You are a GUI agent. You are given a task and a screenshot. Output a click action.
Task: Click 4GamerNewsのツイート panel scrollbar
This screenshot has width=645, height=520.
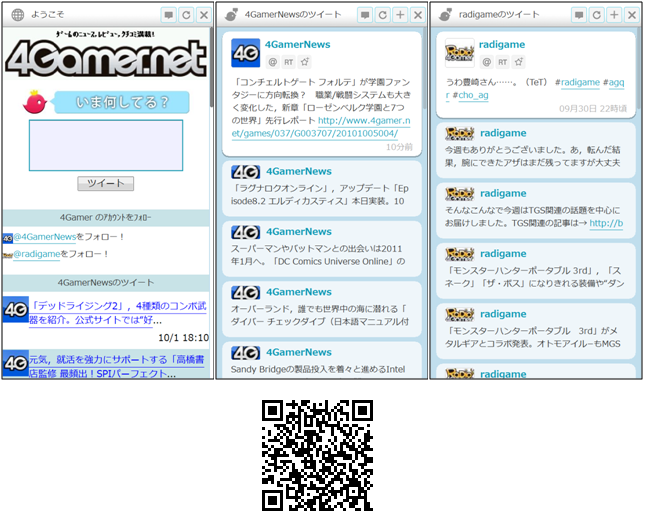pos(425,66)
